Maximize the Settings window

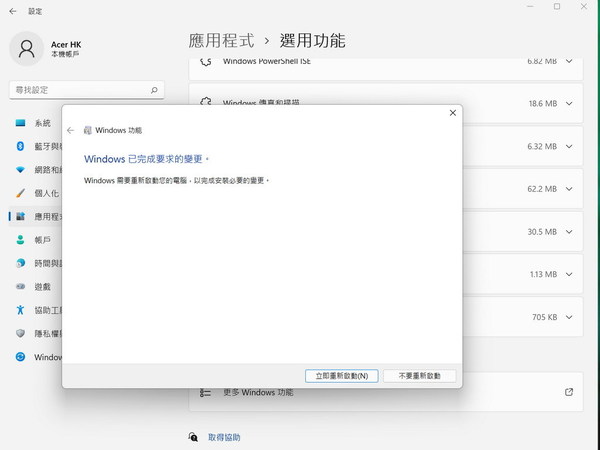click(x=557, y=7)
